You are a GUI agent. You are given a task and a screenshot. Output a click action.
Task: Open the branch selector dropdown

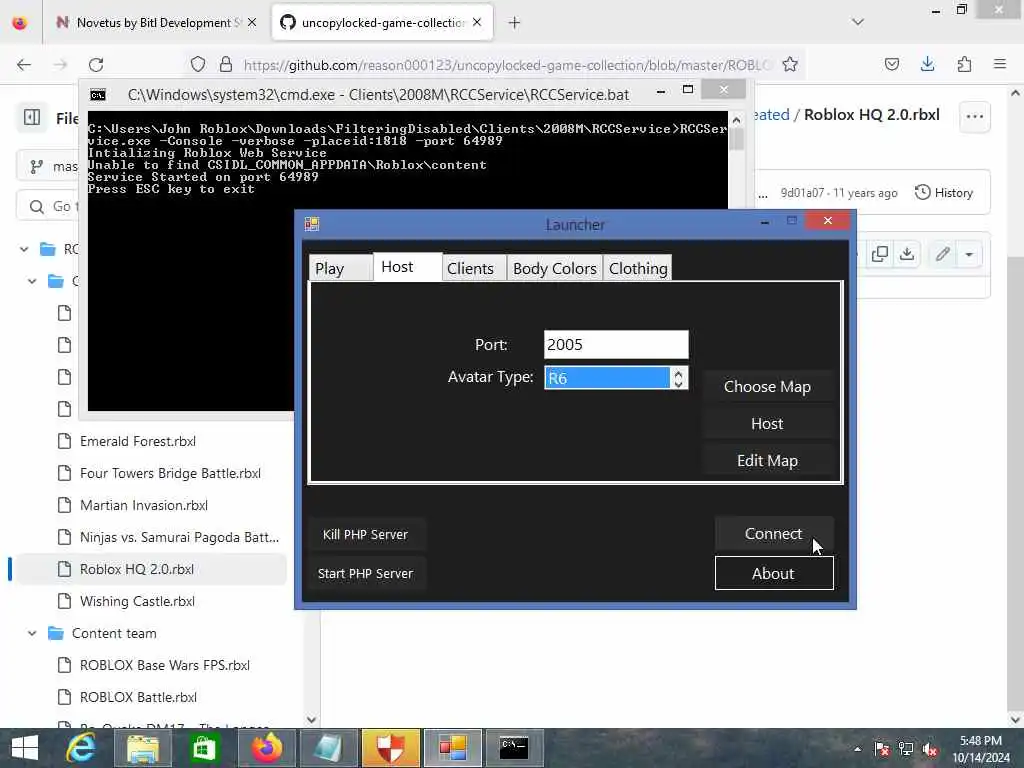[47, 167]
